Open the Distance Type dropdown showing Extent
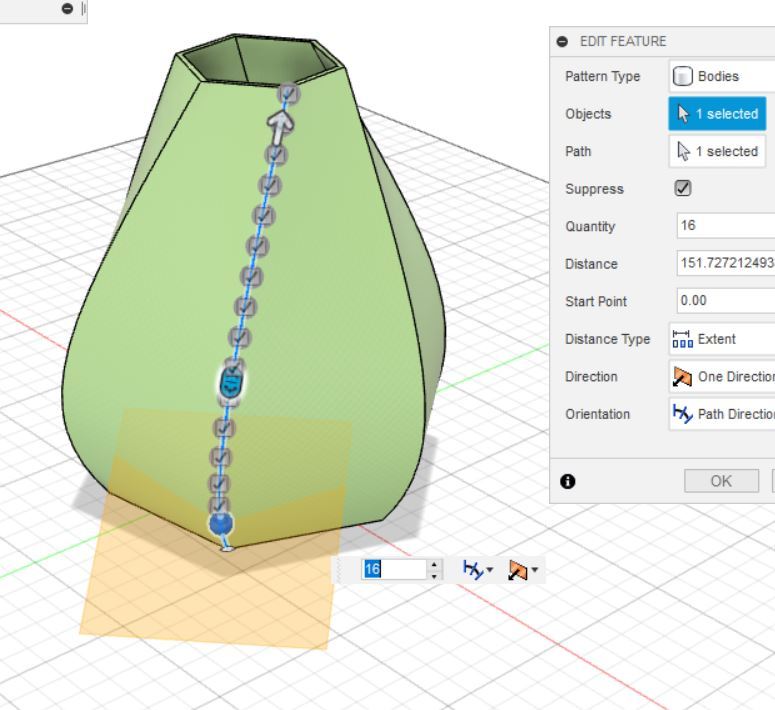Image resolution: width=775 pixels, height=710 pixels. click(x=722, y=339)
